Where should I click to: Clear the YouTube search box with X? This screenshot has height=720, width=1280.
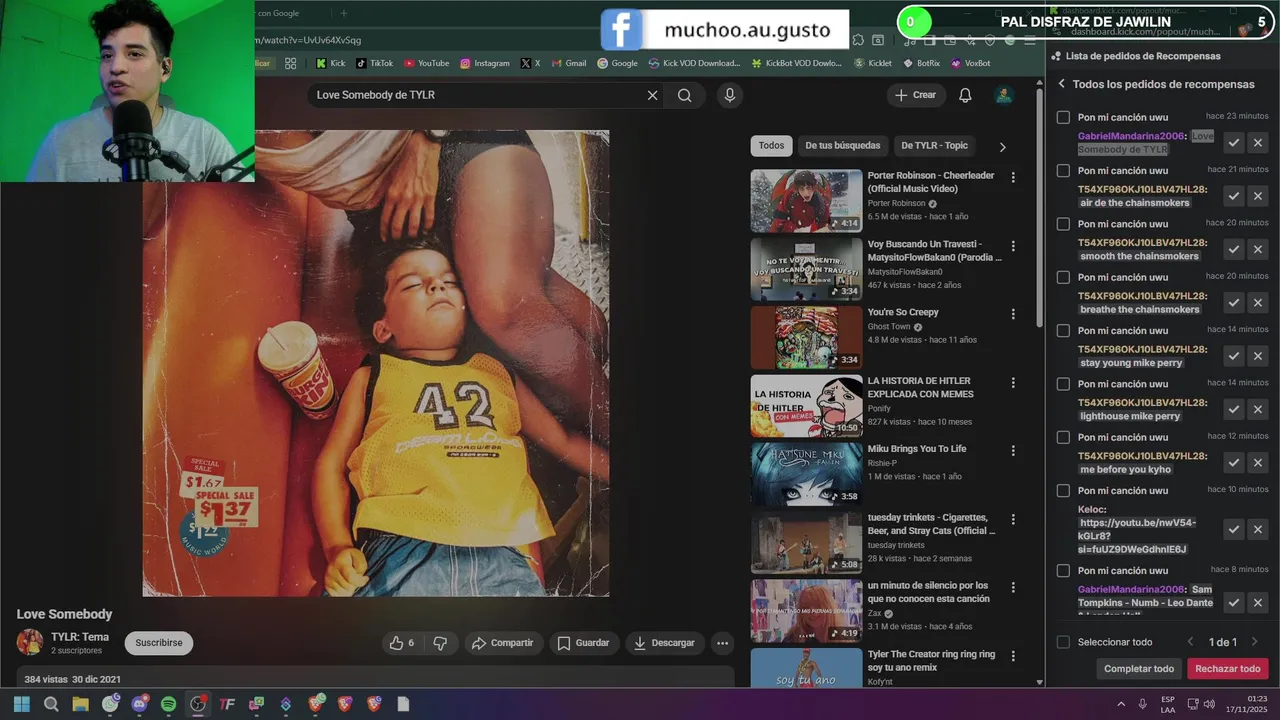[x=652, y=95]
